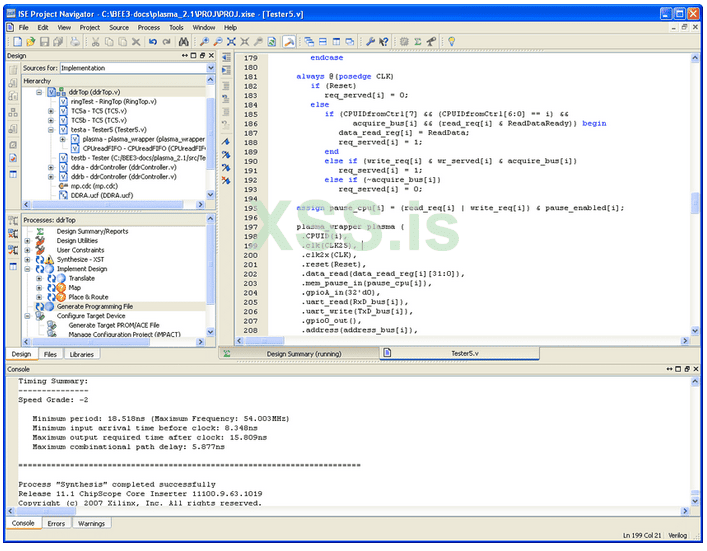Switch to the Errors console tab
Viewport: 707px width, 551px height.
(x=56, y=523)
